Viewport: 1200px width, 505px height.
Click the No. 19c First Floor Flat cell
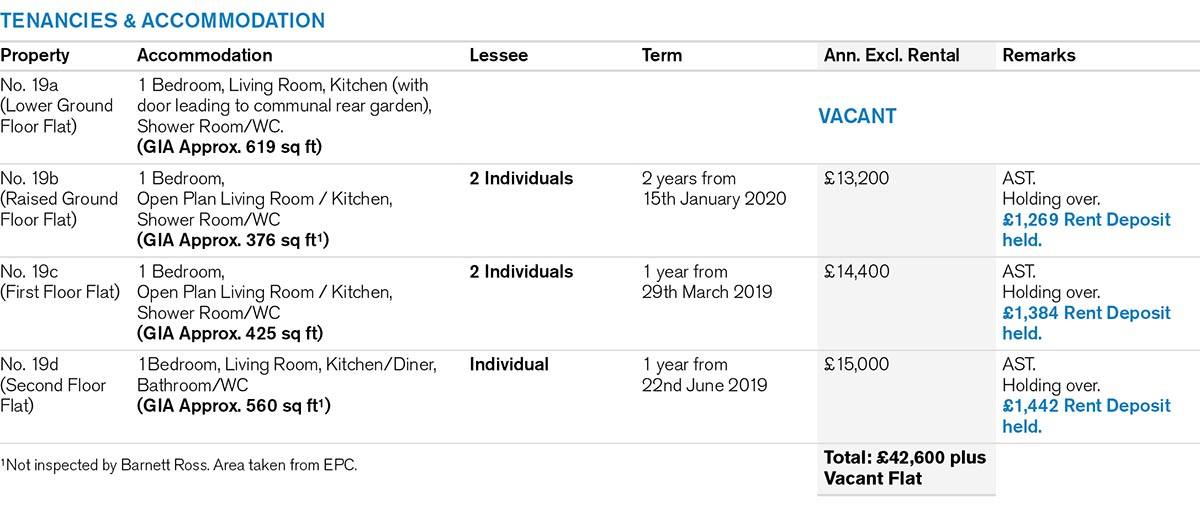tap(60, 282)
